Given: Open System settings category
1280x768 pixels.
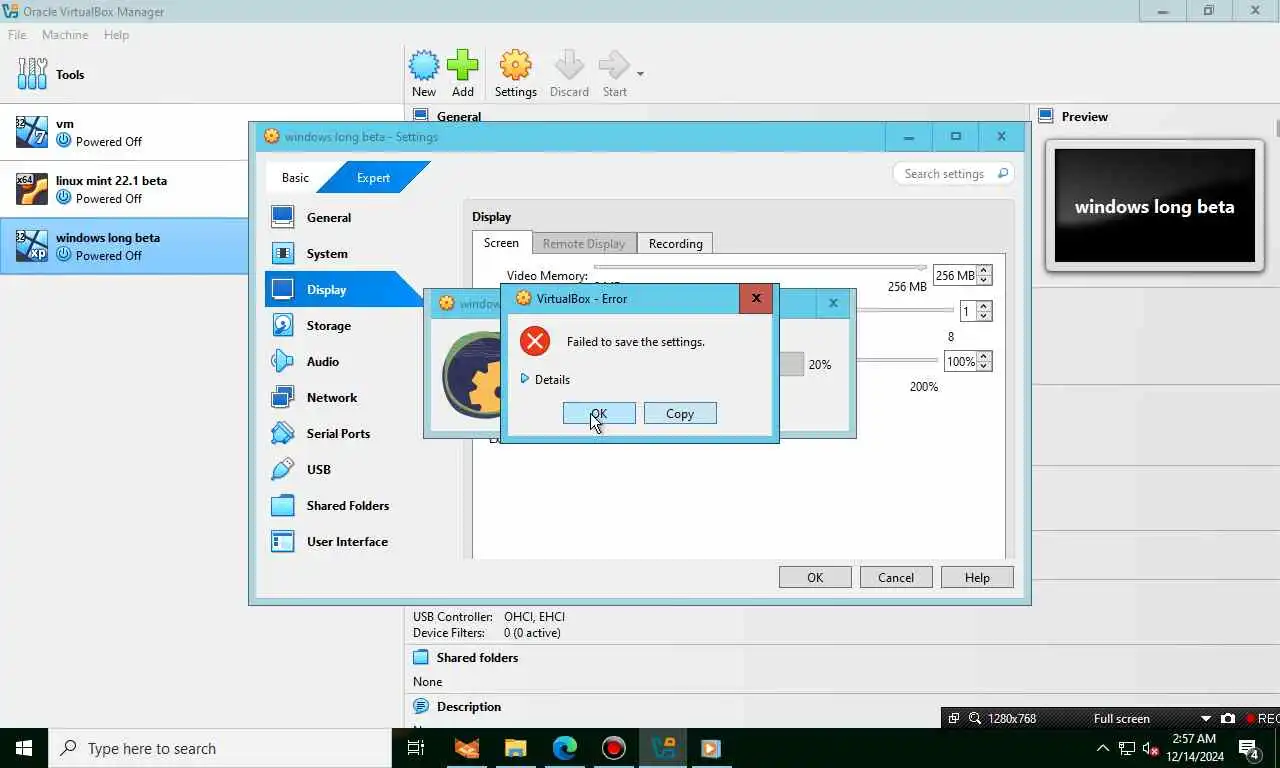Looking at the screenshot, I should 327,253.
